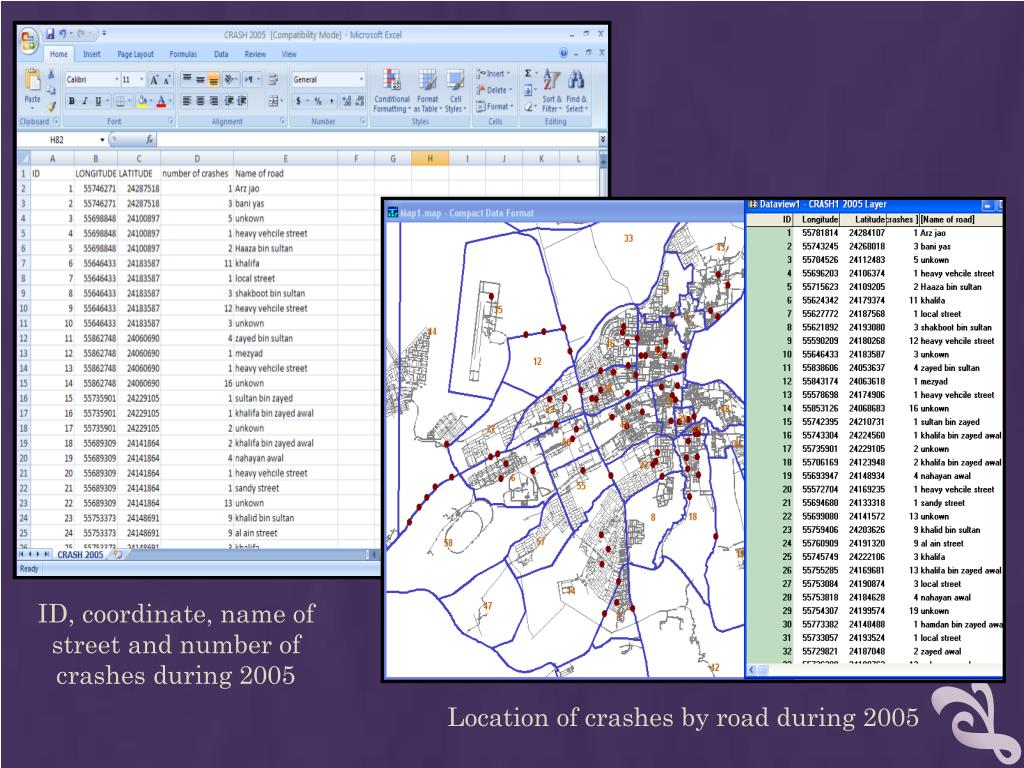Click the Save icon in quick access toolbar
1024x768 pixels.
point(50,34)
